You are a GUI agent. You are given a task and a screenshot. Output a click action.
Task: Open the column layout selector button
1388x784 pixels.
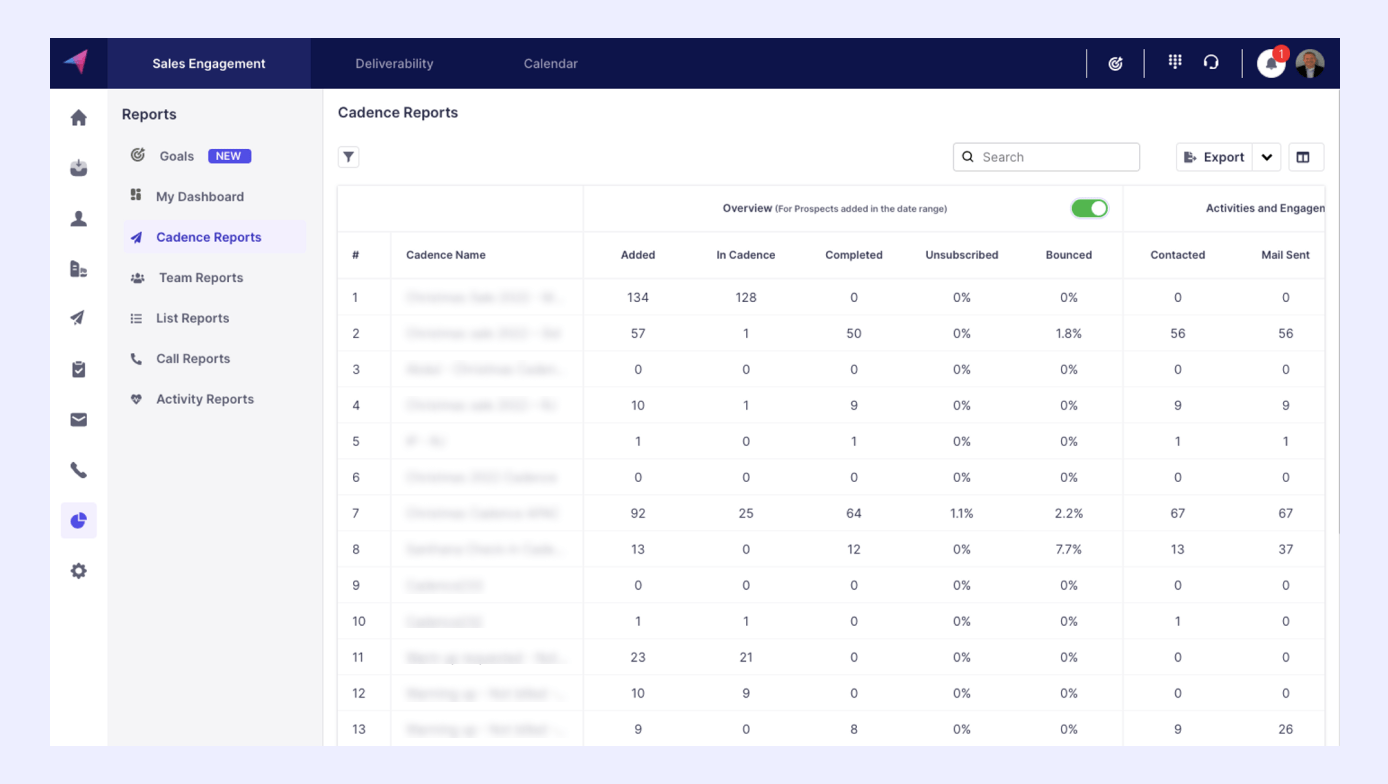(1303, 157)
